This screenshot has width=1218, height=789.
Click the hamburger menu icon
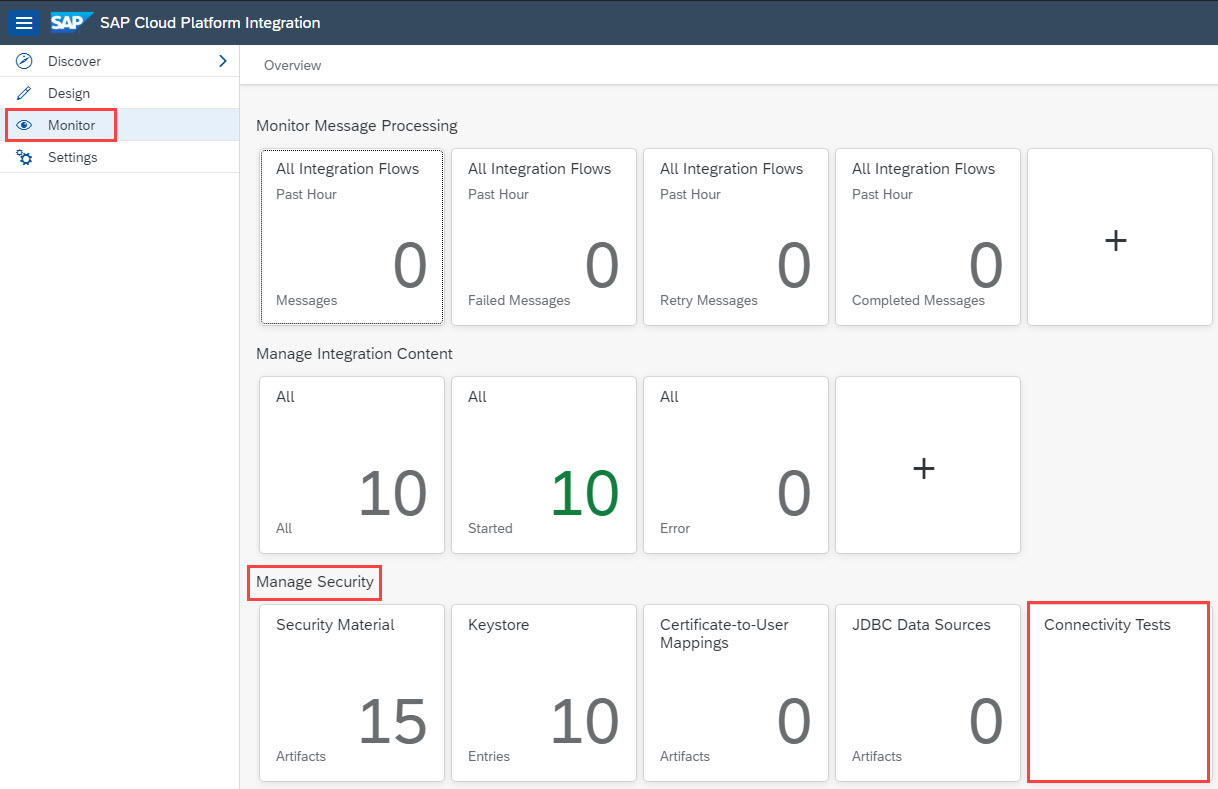coord(24,23)
